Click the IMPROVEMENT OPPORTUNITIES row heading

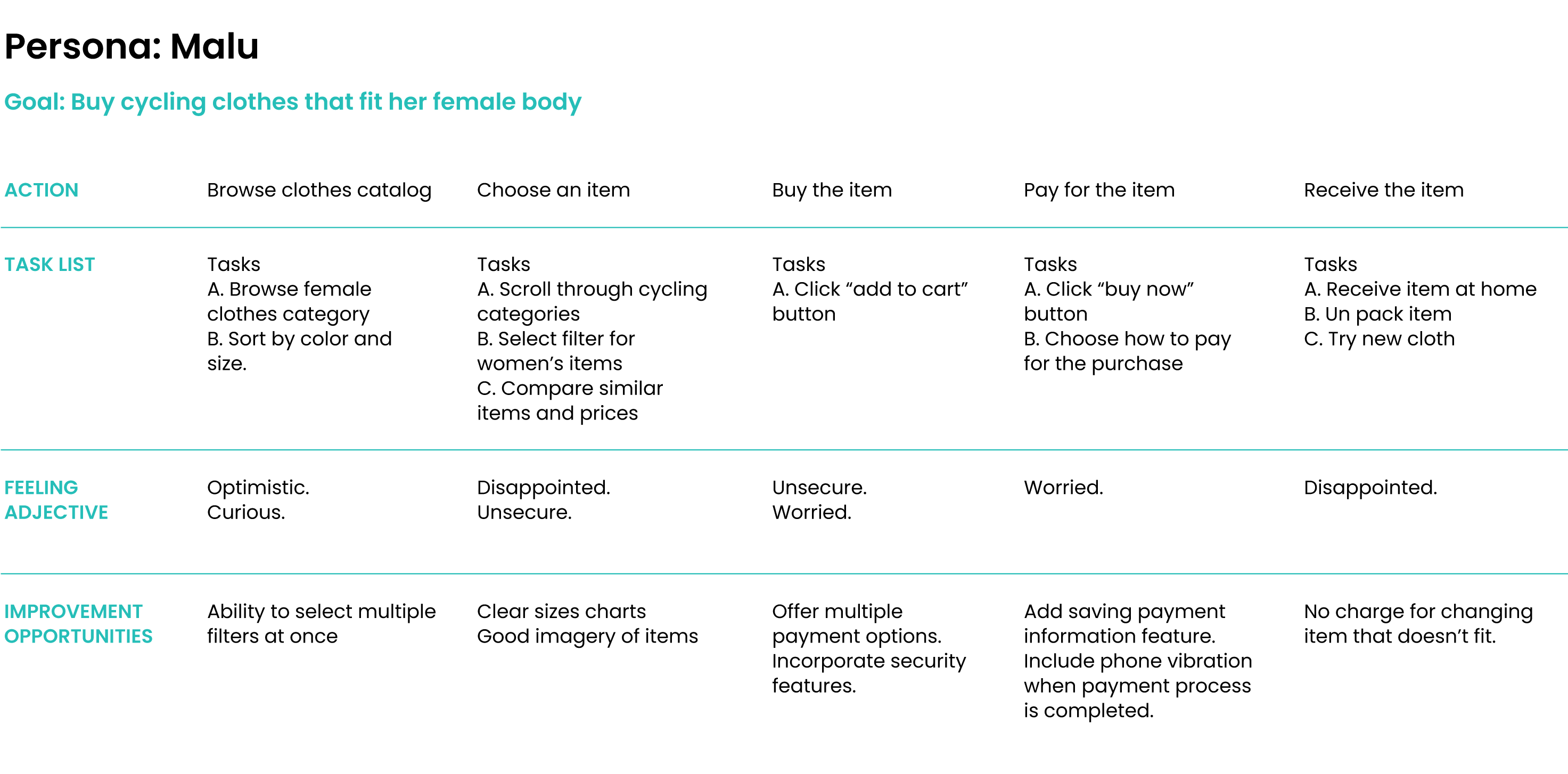point(78,623)
